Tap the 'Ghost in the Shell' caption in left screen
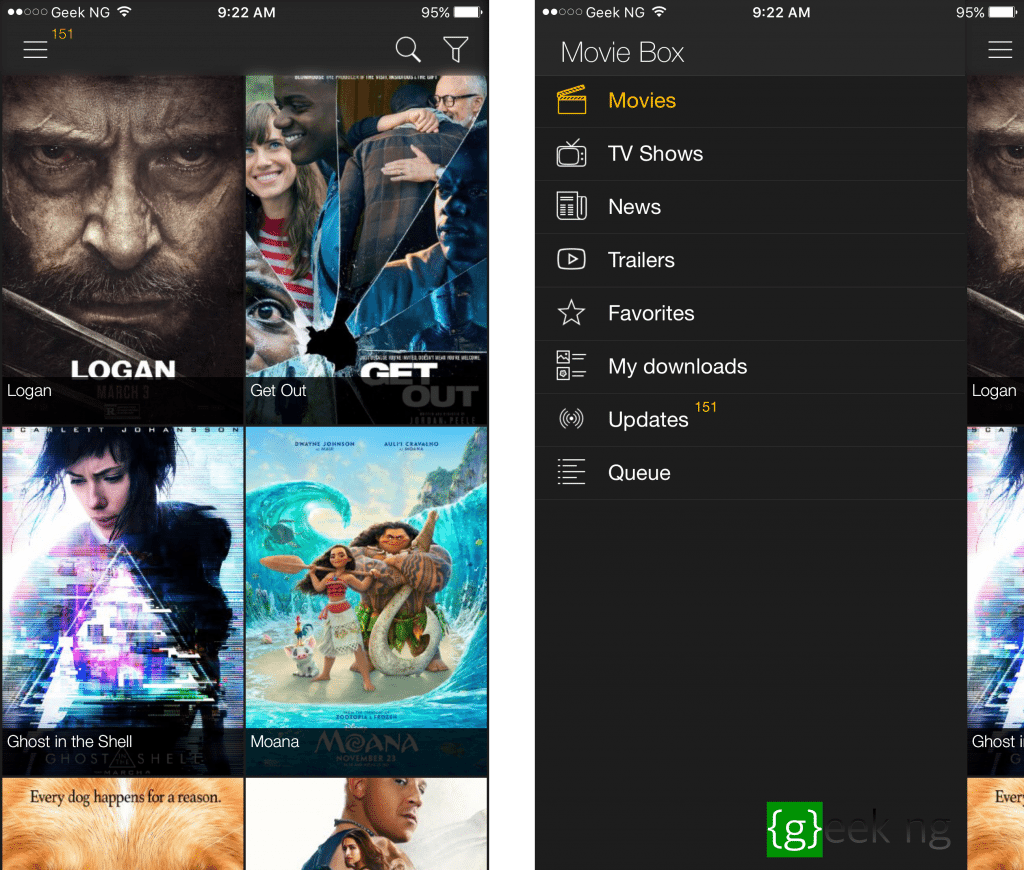The width and height of the screenshot is (1024, 870). 70,741
